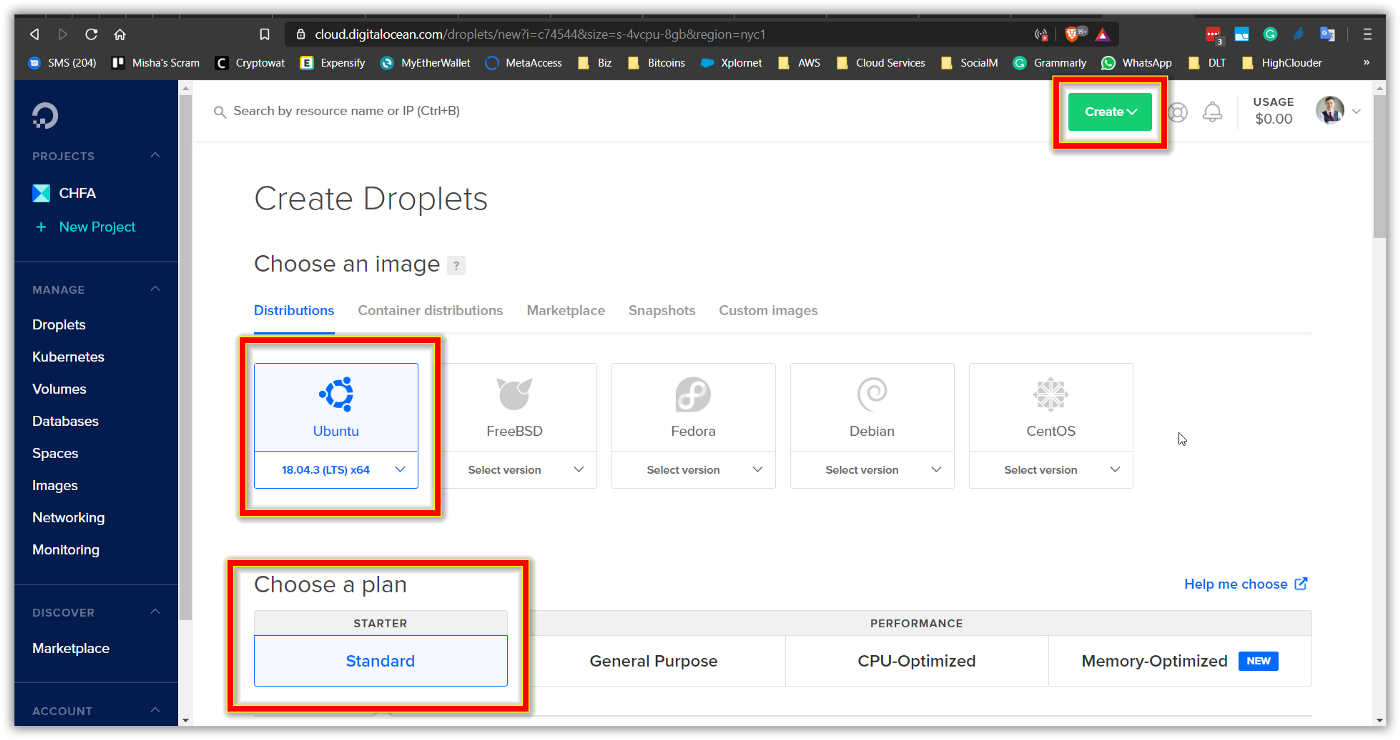This screenshot has width=1400, height=740.
Task: Open the Help me choose link
Action: [1246, 584]
